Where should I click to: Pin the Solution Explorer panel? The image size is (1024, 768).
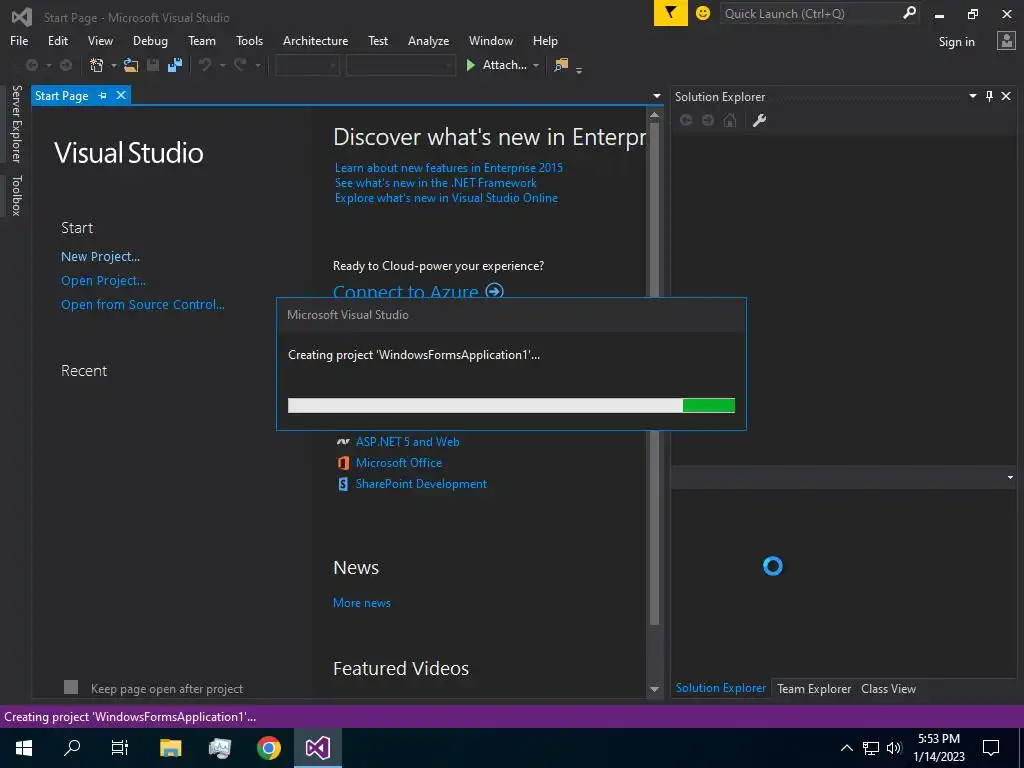[989, 97]
